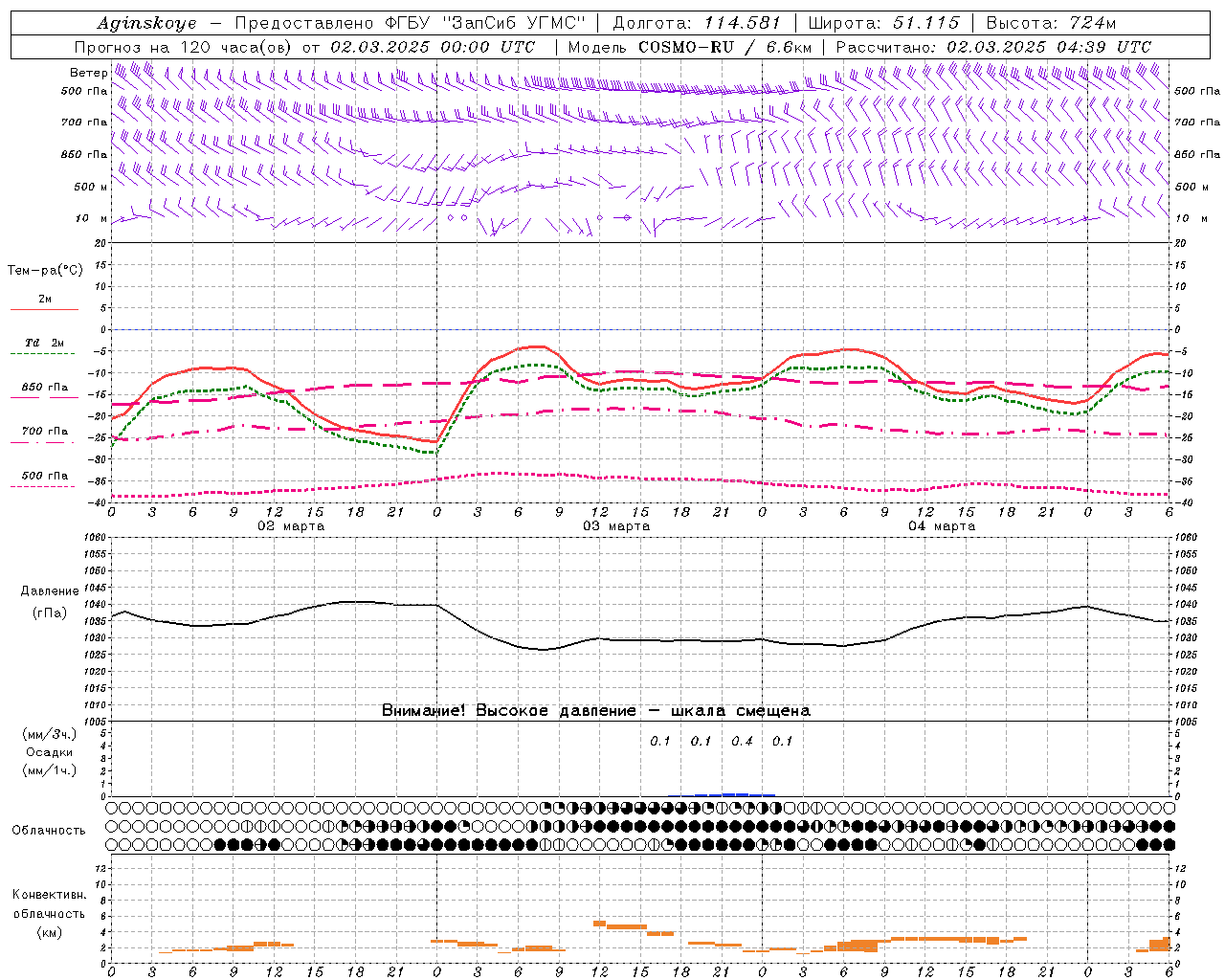Click the precipitation value "0.4"

[x=742, y=741]
